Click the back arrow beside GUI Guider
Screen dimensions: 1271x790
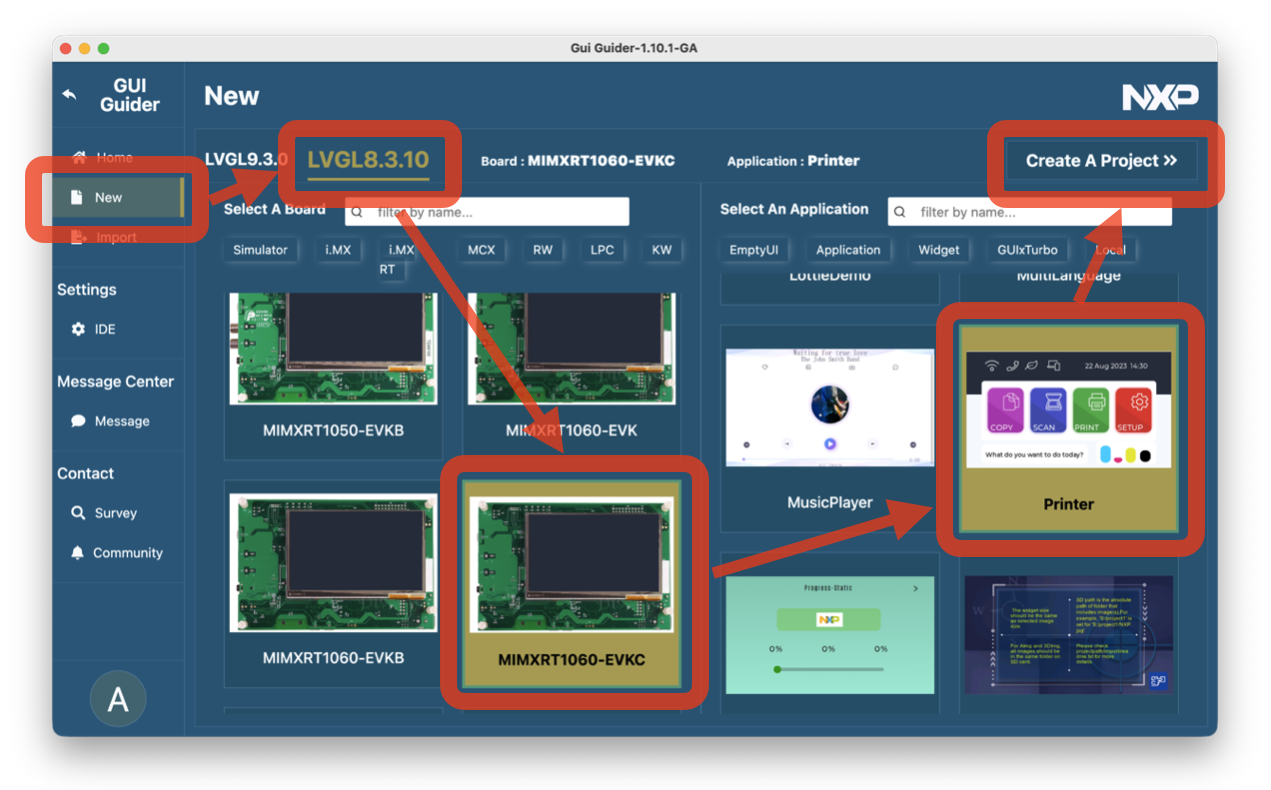[69, 95]
